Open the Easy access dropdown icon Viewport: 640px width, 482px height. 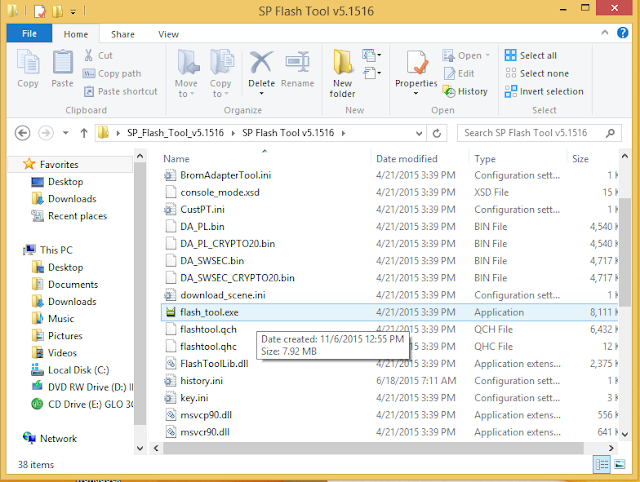pyautogui.click(x=371, y=73)
